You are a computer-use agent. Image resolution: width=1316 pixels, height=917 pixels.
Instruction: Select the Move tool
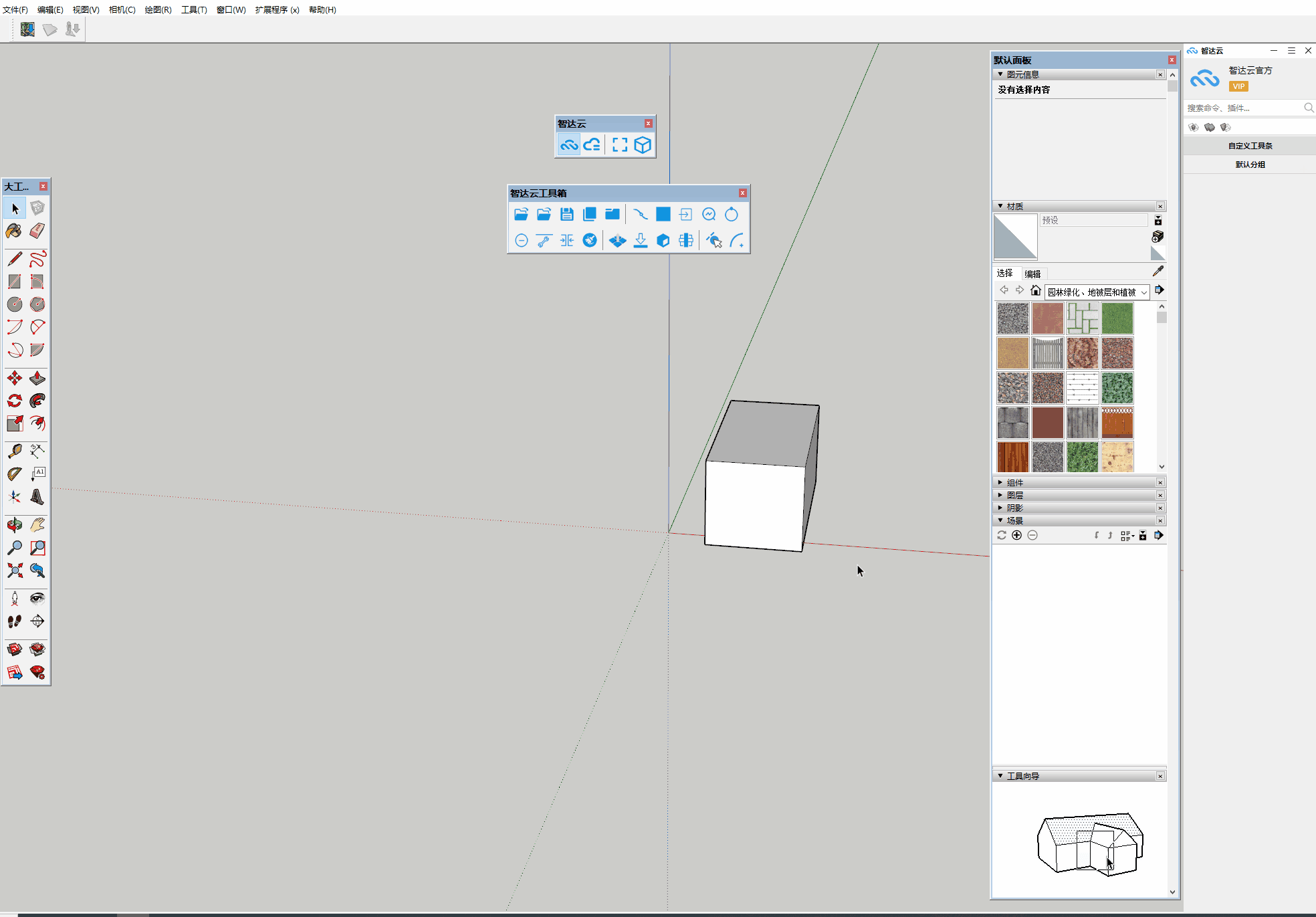click(x=14, y=379)
